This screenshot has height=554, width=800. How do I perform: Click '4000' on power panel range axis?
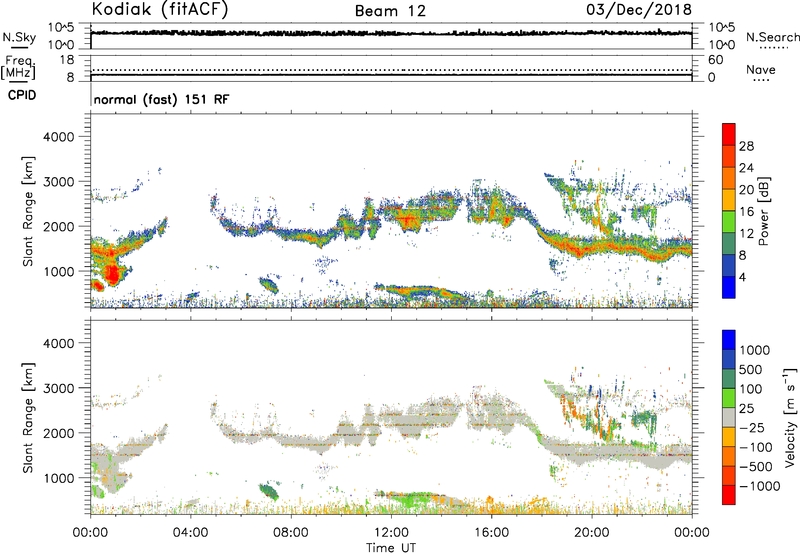[x=59, y=137]
